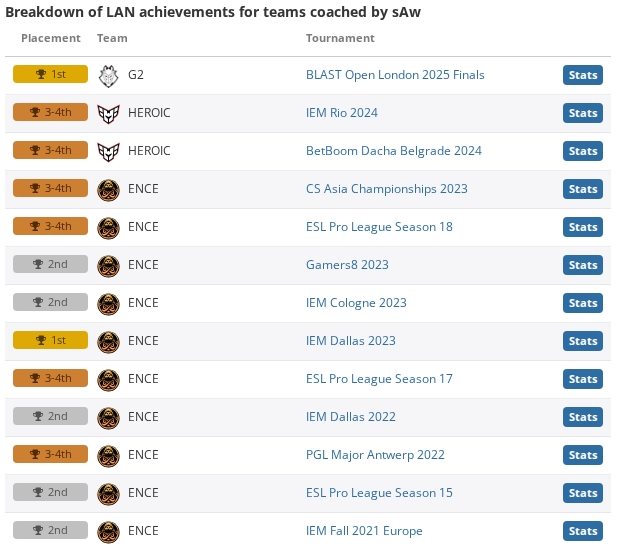Open IEM Fall 2021 Europe link
Screen dimensions: 617x546
[x=364, y=531]
